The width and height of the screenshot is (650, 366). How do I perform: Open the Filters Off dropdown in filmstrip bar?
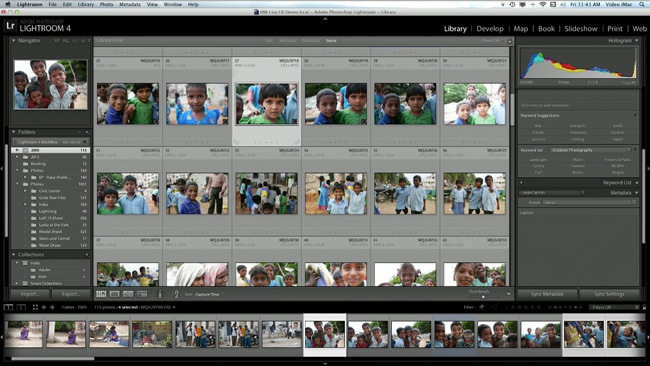click(614, 307)
